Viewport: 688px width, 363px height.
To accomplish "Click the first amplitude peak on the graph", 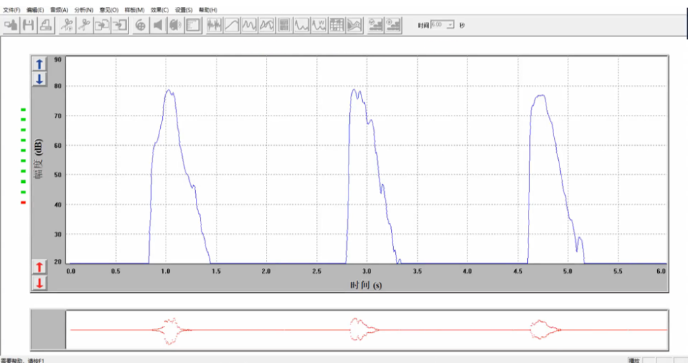I will 168,90.
